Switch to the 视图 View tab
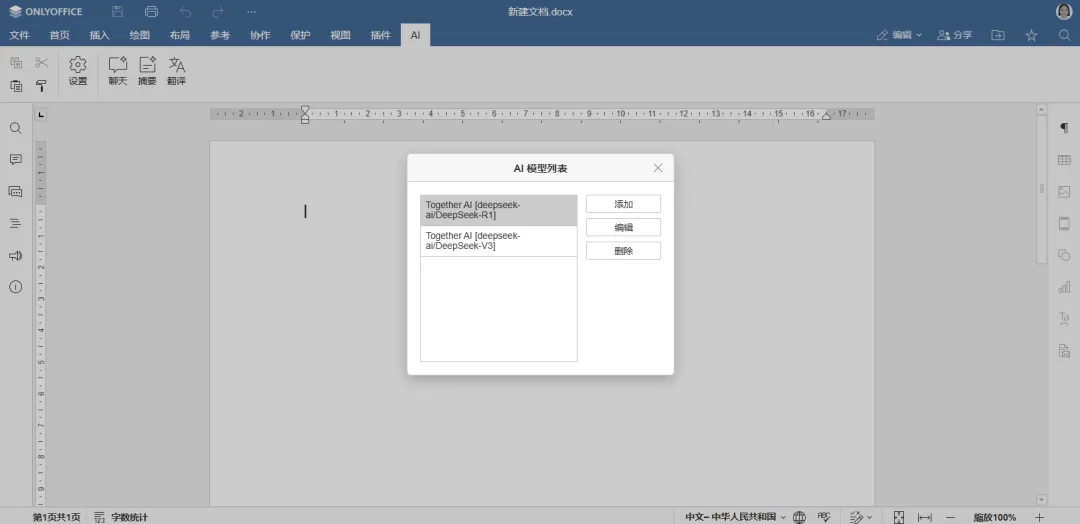This screenshot has width=1080, height=524. 340,35
